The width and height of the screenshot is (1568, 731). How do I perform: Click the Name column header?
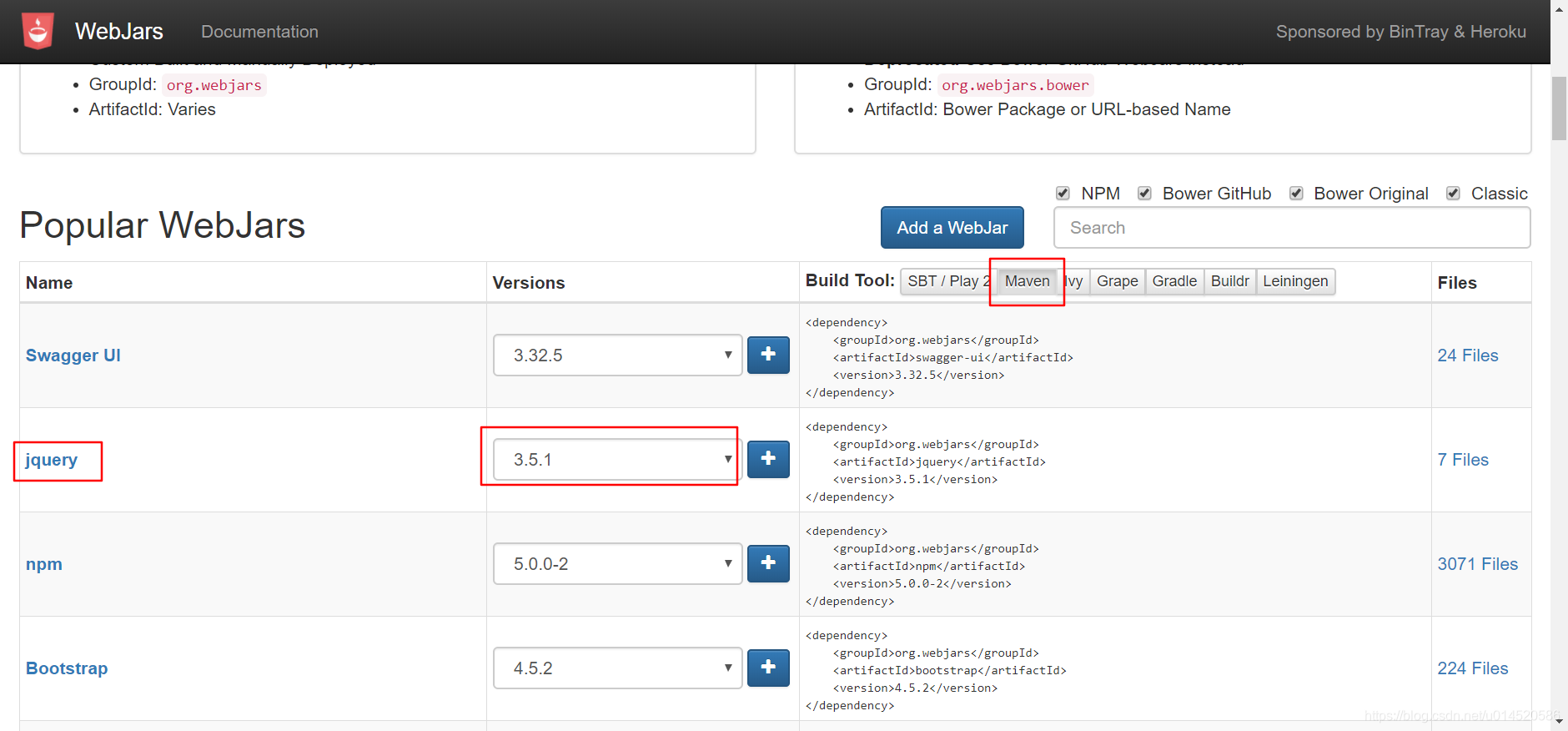click(49, 283)
